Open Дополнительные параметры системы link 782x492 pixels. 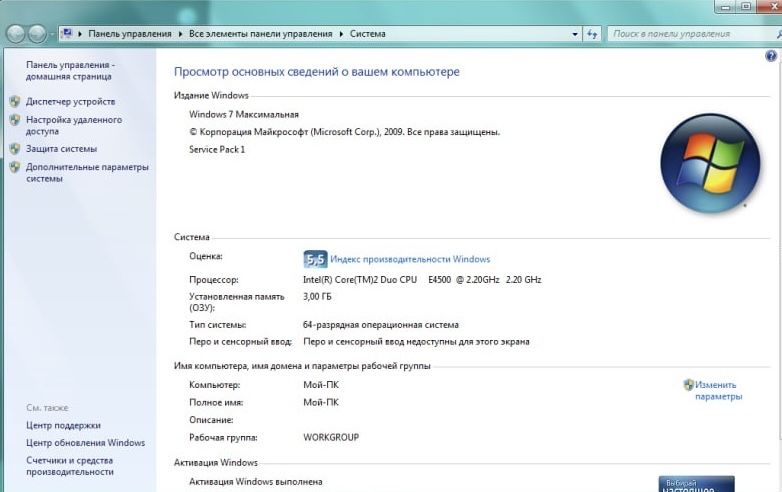(x=87, y=173)
